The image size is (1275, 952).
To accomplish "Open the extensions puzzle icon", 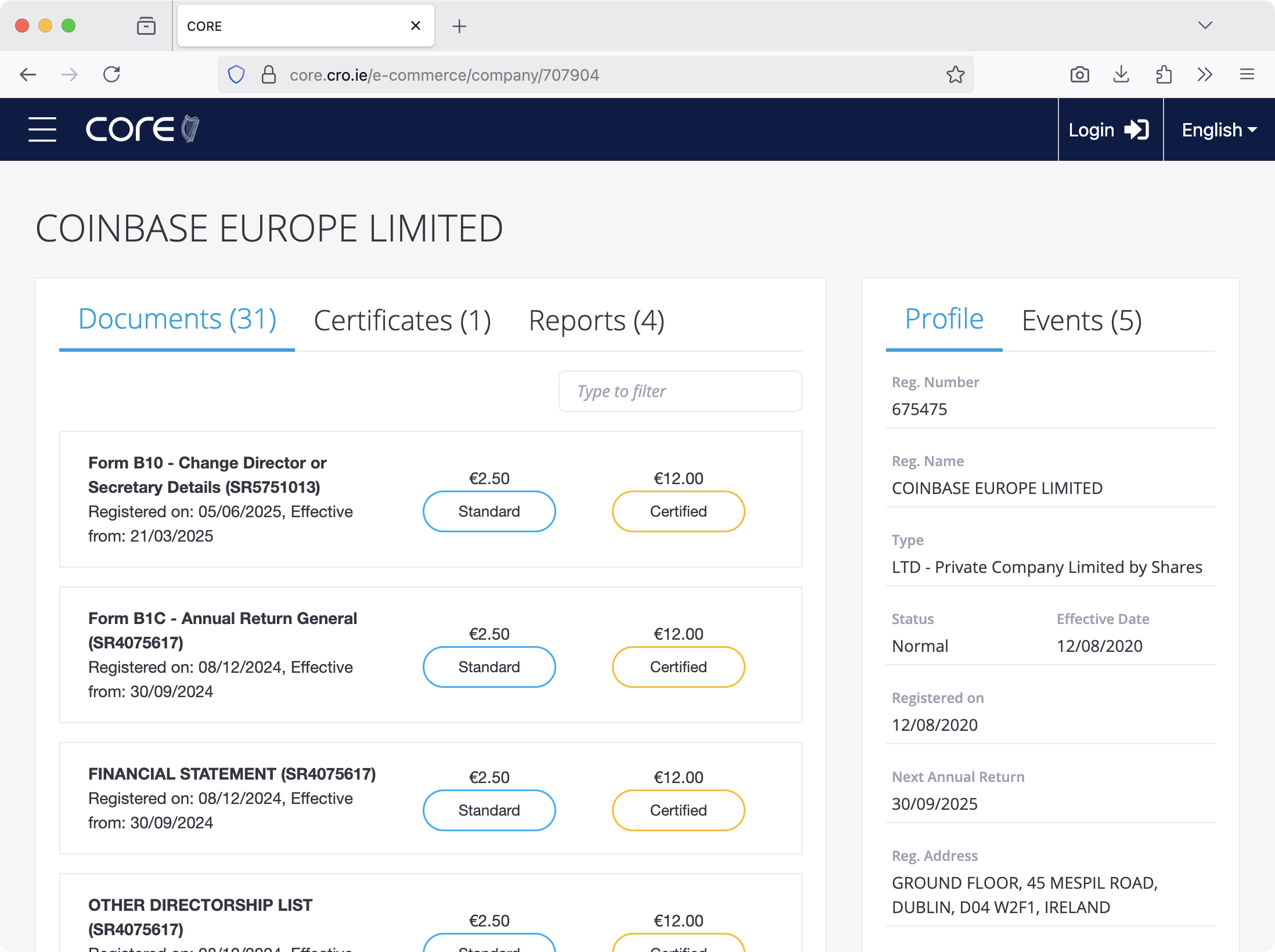I will tap(1164, 75).
